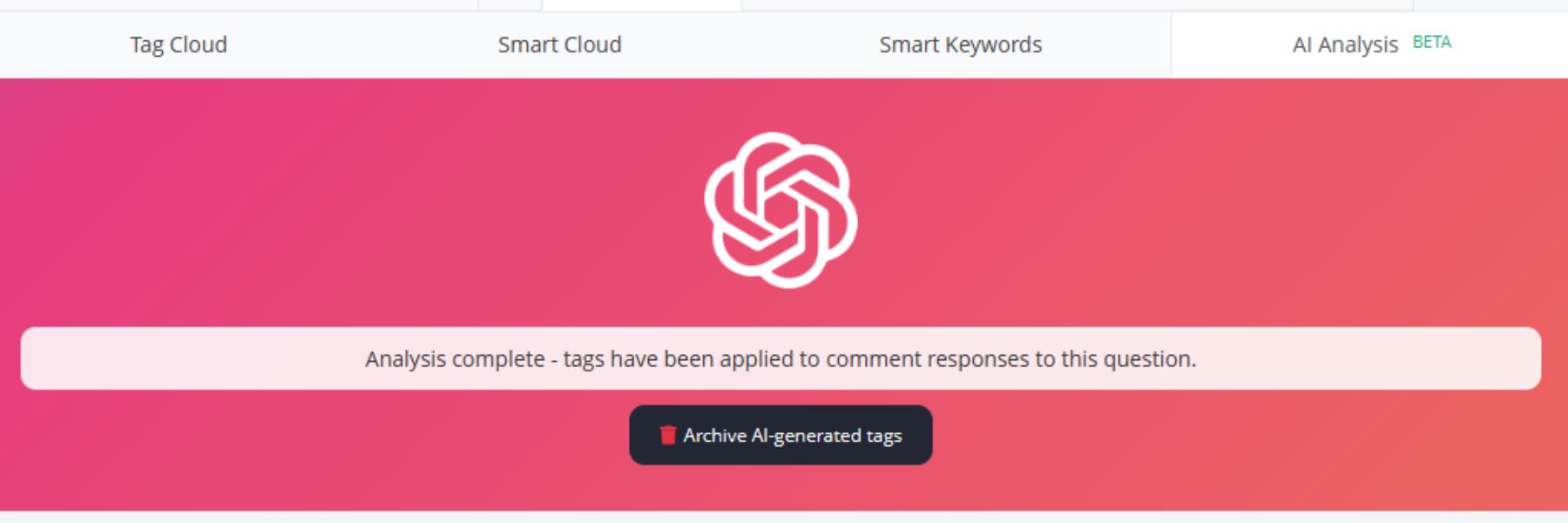Click the red trash can icon
The height and width of the screenshot is (523, 1568).
(x=668, y=435)
